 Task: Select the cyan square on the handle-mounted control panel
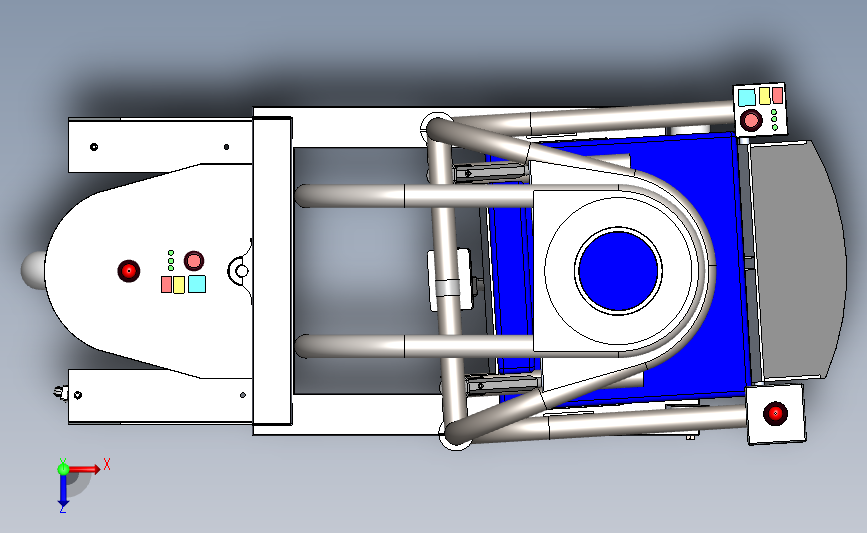(746, 97)
